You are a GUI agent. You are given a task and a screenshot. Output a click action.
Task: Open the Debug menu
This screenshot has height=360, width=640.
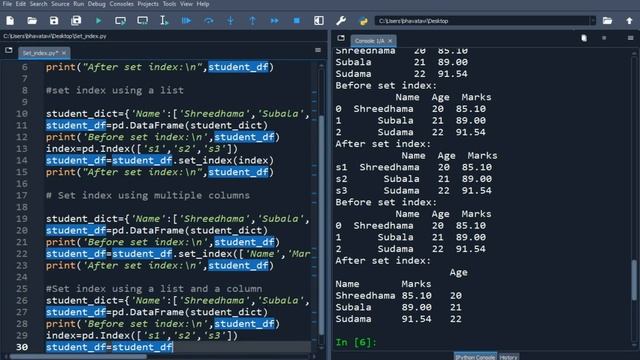point(97,4)
